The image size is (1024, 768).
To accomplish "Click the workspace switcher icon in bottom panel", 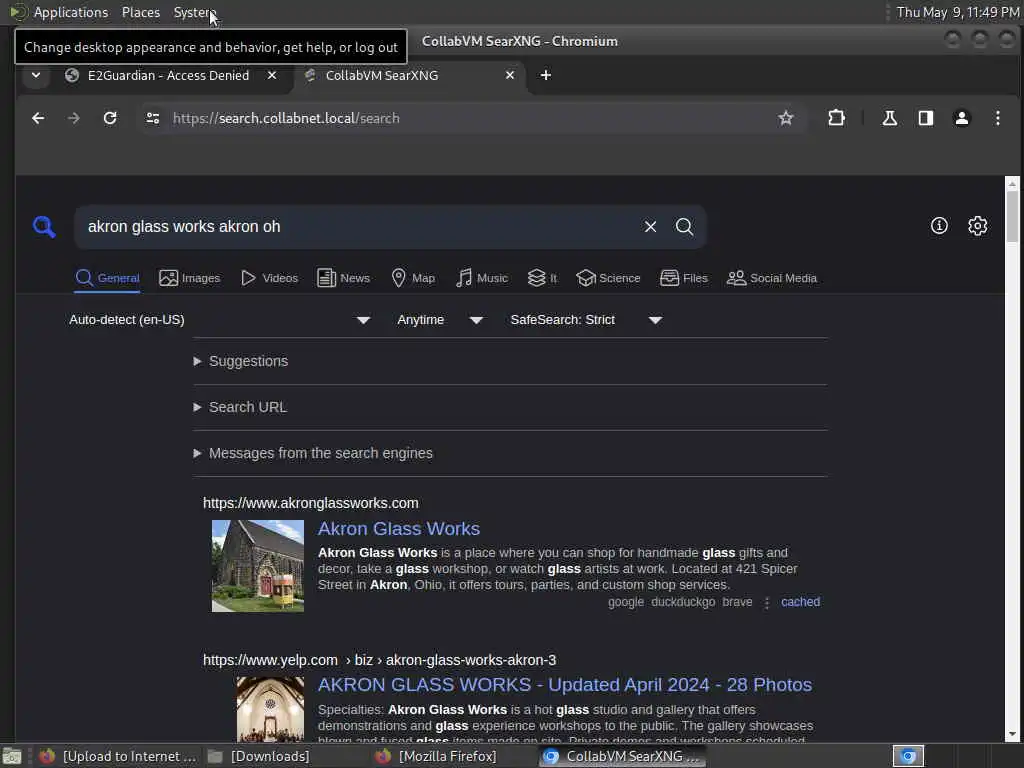I will click(908, 756).
